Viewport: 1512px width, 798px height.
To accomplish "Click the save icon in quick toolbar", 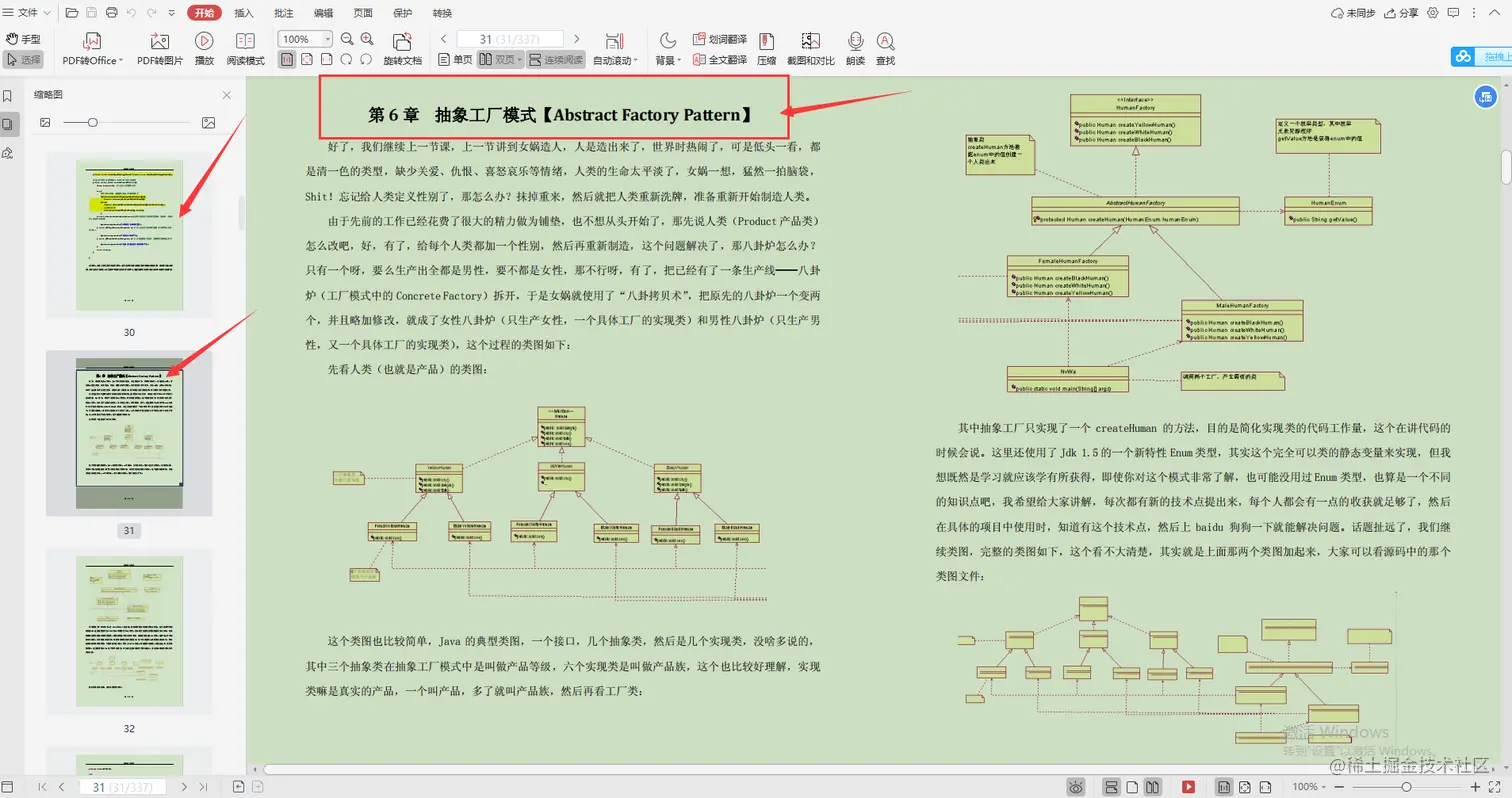I will 91,13.
